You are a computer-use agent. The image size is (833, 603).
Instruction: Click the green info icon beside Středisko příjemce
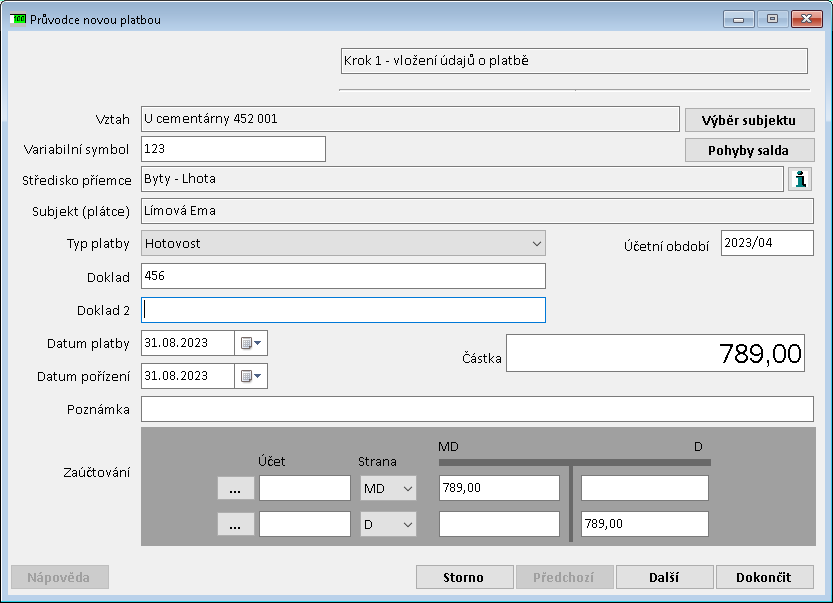pyautogui.click(x=801, y=179)
